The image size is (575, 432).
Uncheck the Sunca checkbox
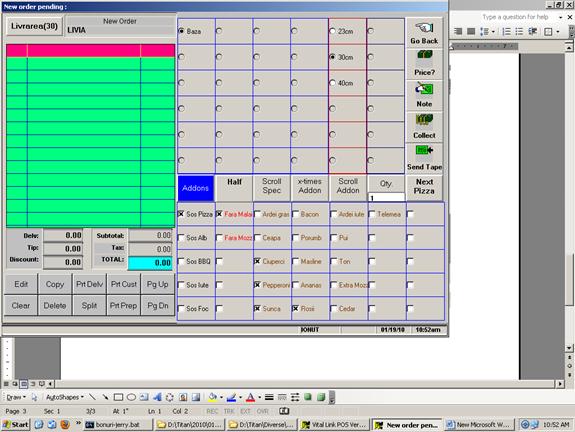point(257,308)
